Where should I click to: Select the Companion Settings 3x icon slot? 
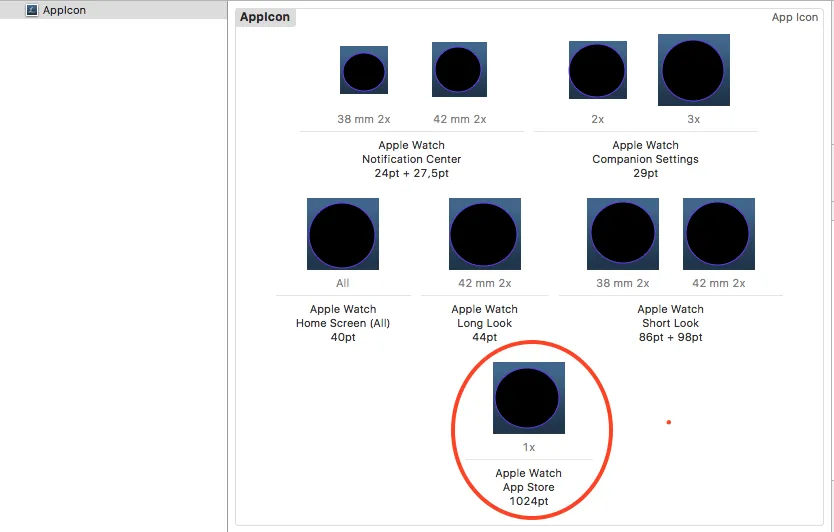click(x=694, y=70)
